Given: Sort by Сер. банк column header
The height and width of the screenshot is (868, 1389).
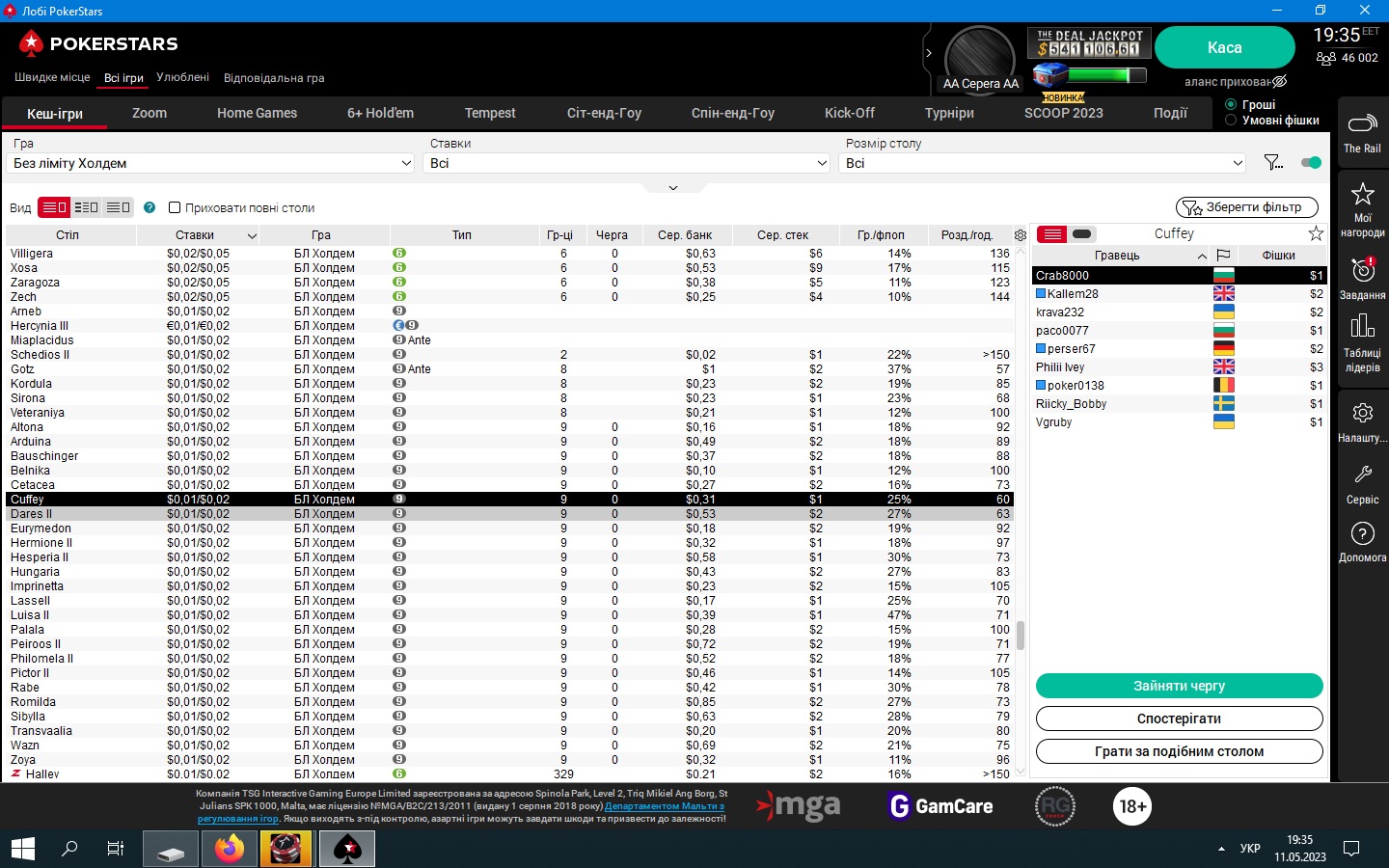Looking at the screenshot, I should coord(685,234).
